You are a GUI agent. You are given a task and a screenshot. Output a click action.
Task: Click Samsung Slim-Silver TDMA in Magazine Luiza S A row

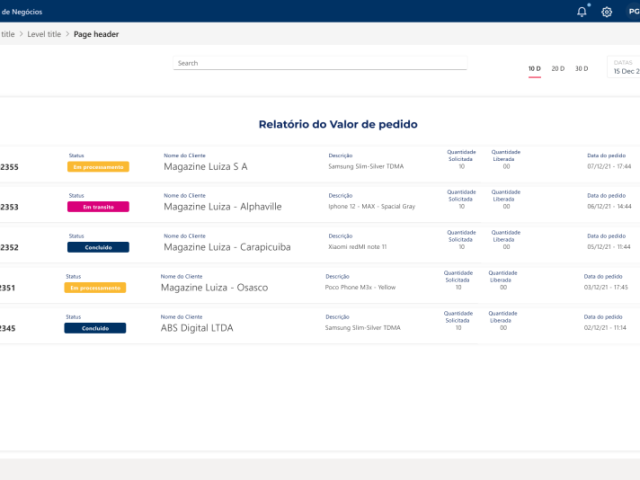tap(366, 167)
